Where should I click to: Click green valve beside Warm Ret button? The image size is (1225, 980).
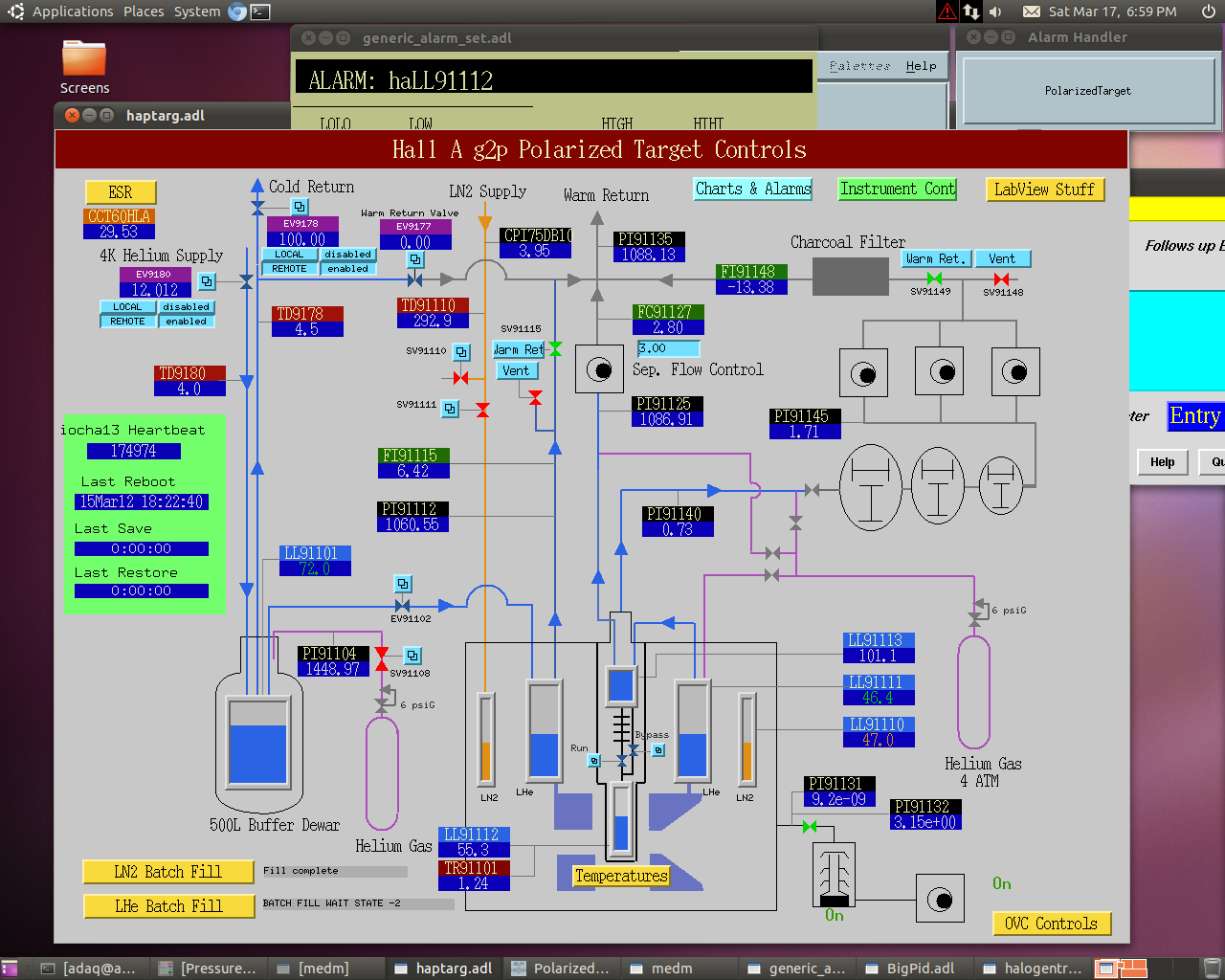pos(555,349)
